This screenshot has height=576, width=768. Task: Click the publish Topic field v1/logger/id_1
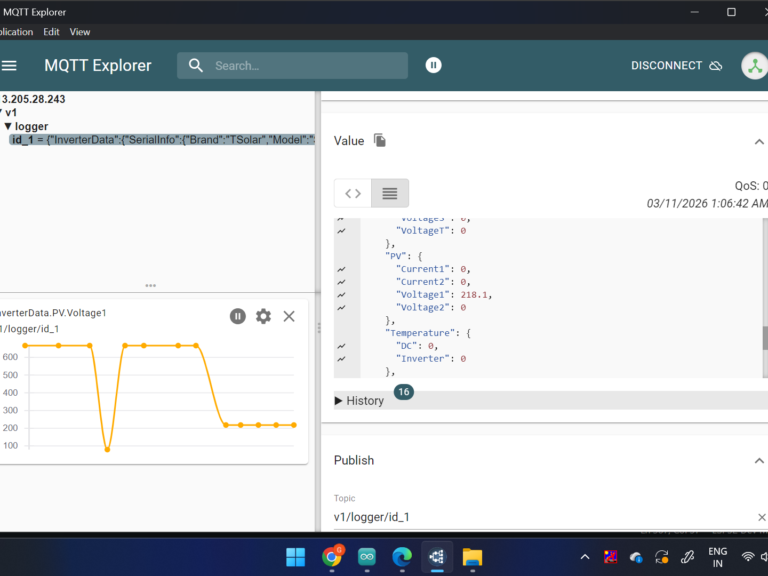(544, 517)
